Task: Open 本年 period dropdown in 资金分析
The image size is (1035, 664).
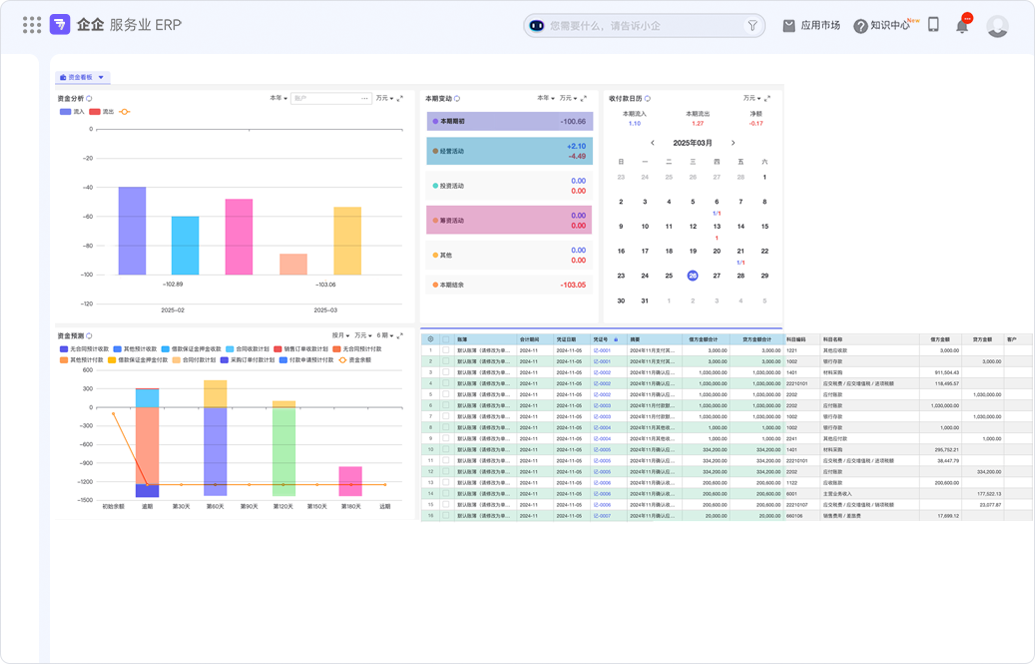Action: (277, 98)
